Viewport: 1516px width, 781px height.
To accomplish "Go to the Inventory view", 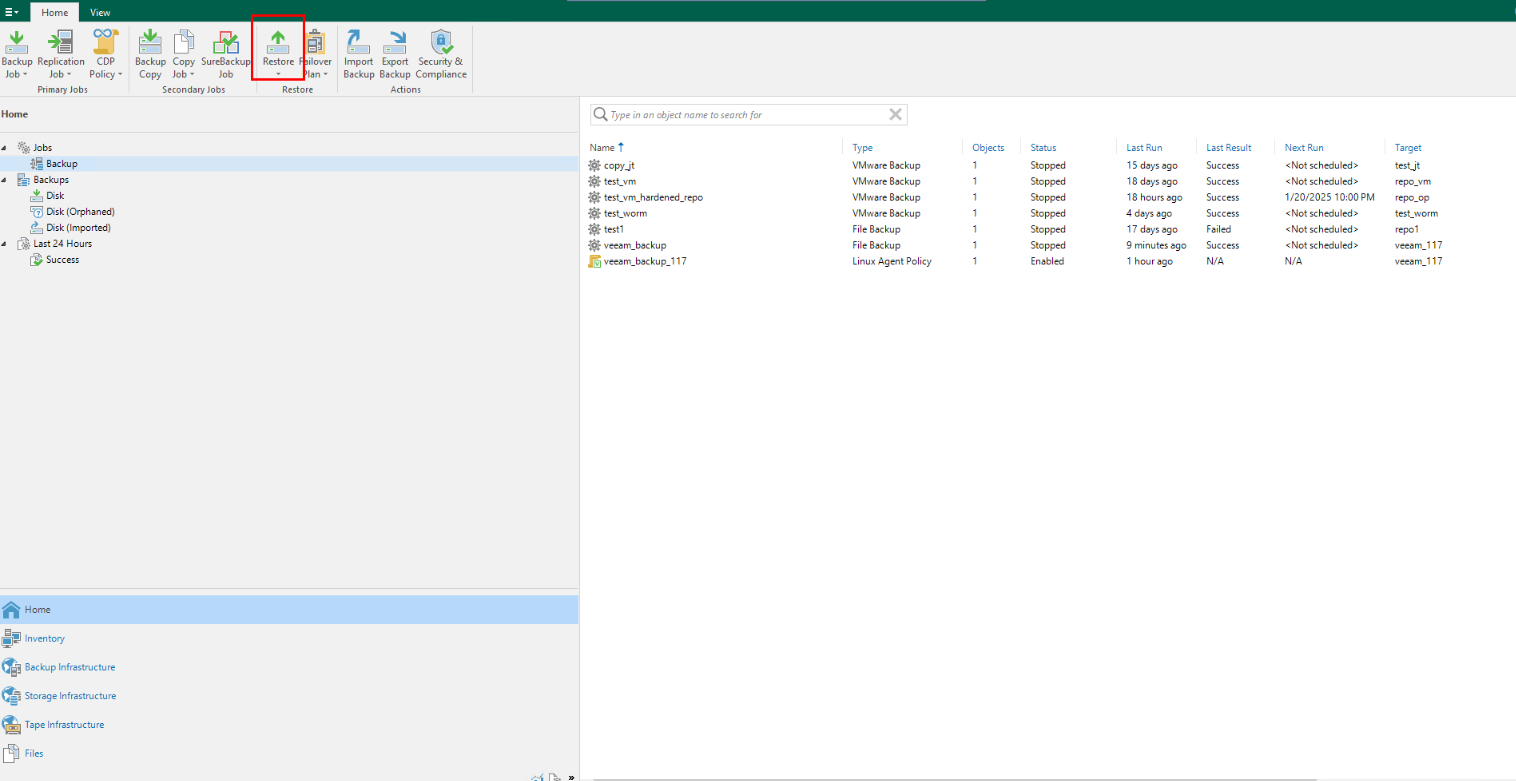I will [44, 638].
